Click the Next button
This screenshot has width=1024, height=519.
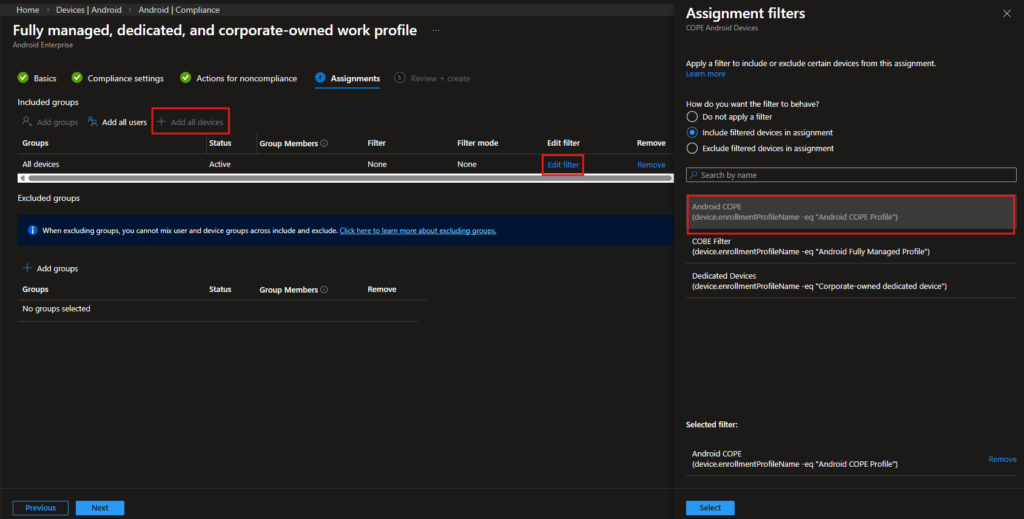coord(100,507)
